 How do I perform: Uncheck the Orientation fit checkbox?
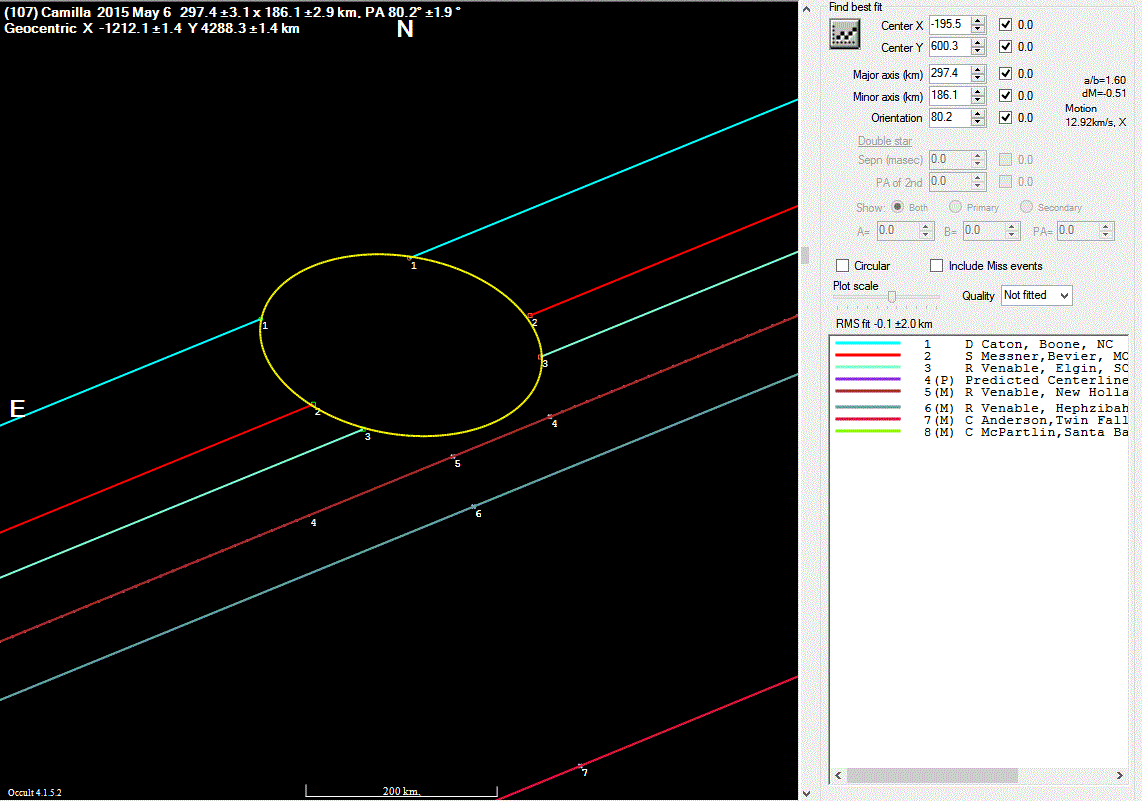point(1005,117)
